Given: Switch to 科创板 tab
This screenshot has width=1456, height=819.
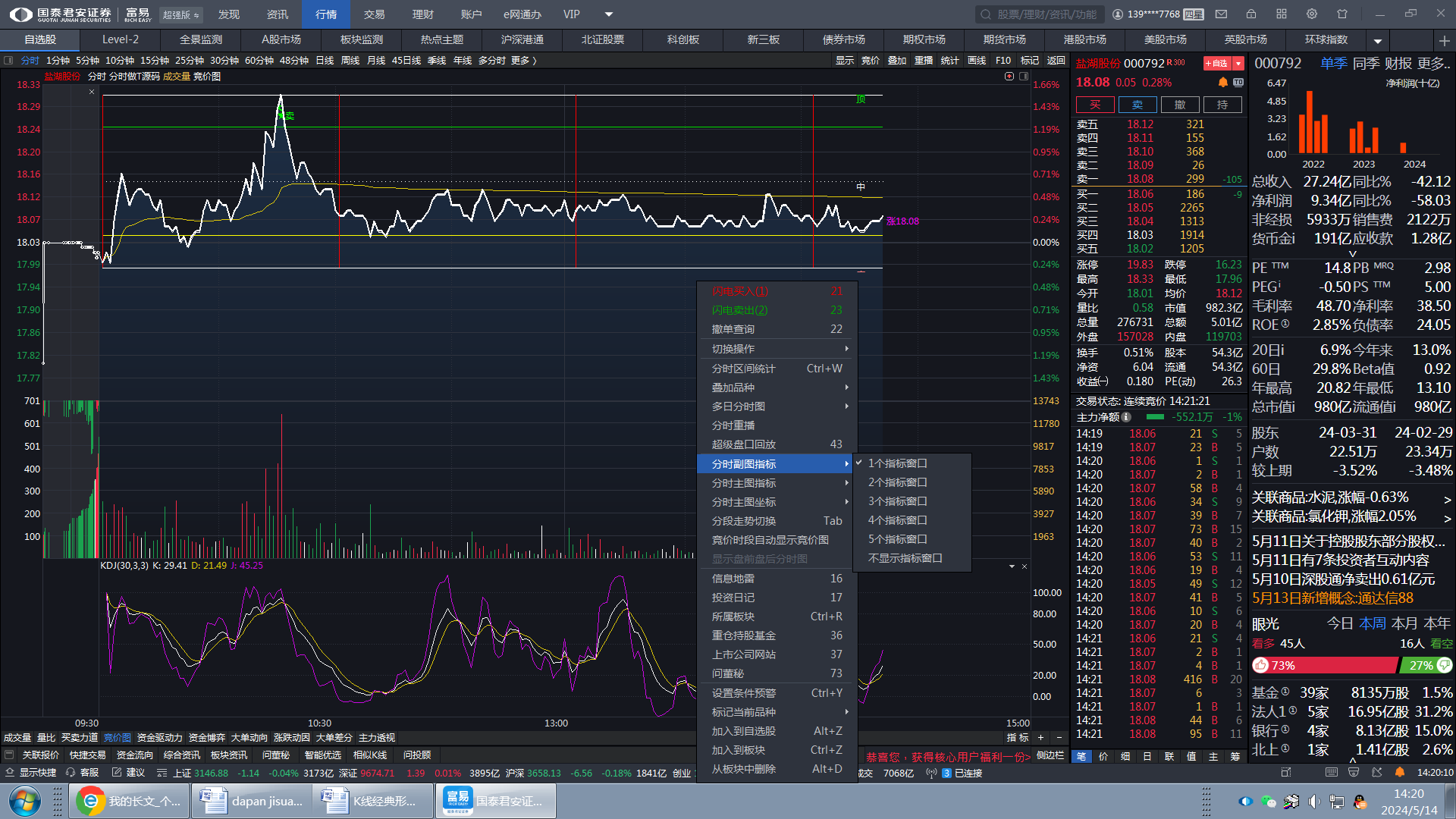Looking at the screenshot, I should 682,39.
